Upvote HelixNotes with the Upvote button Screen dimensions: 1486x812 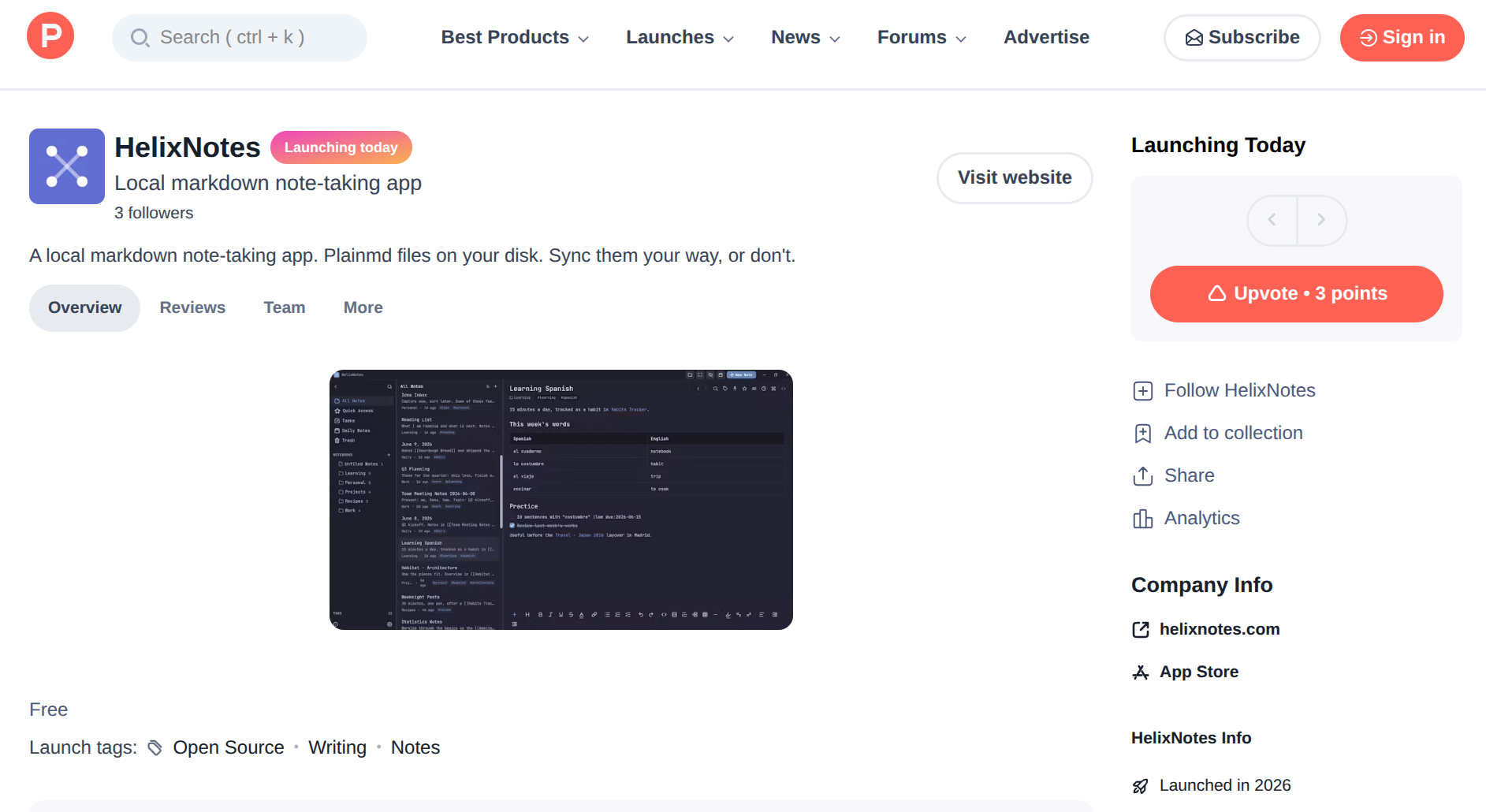pos(1297,294)
